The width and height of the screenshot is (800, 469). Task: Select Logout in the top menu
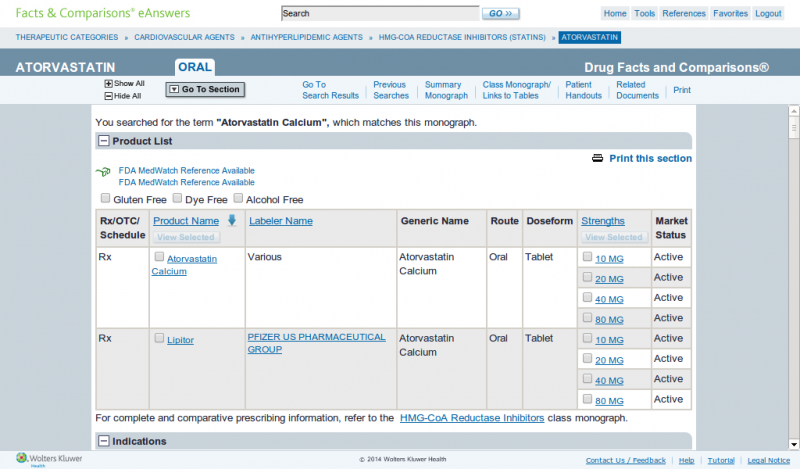coord(768,14)
